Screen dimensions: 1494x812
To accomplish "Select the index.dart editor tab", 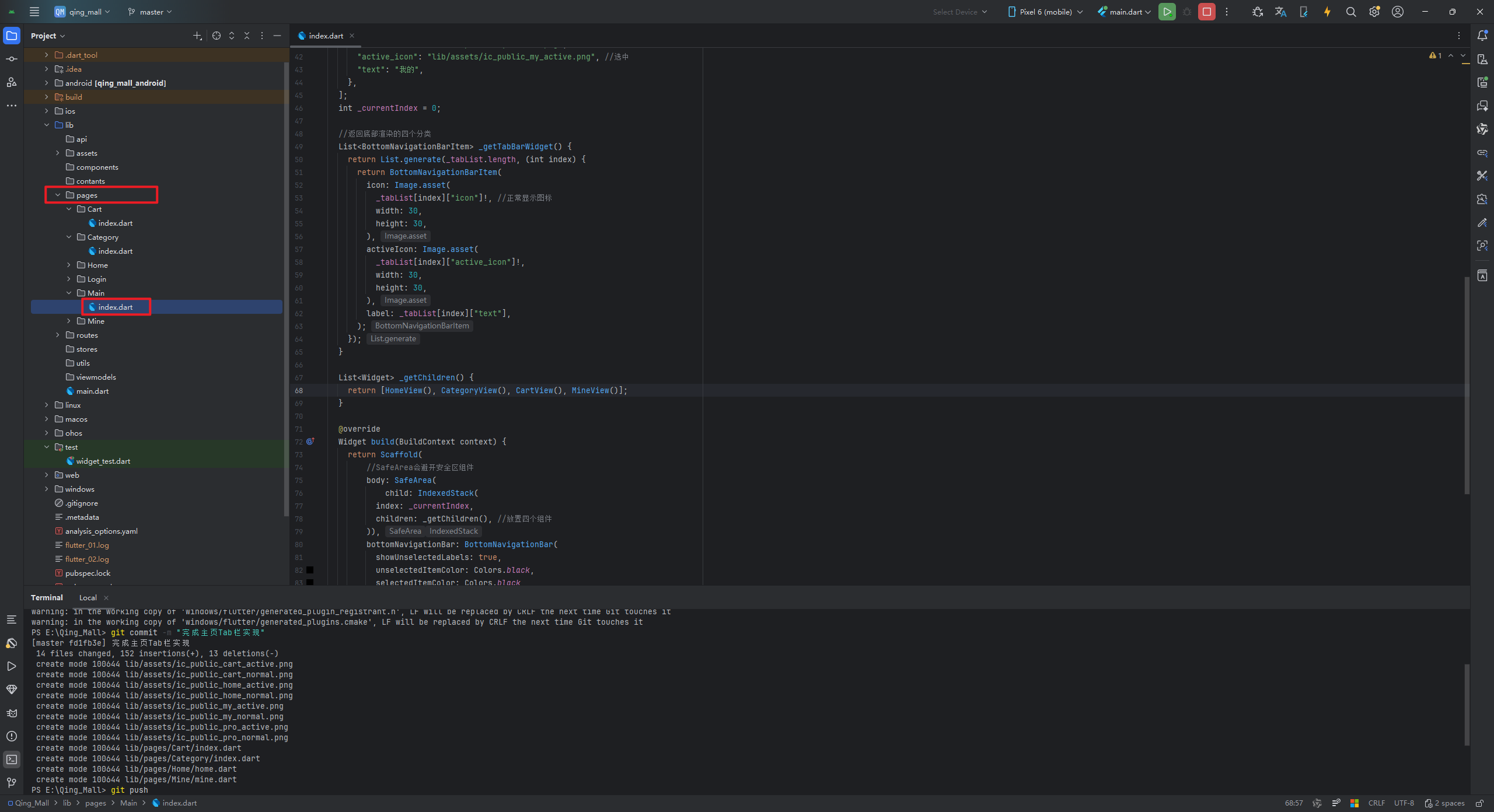I will (x=325, y=36).
